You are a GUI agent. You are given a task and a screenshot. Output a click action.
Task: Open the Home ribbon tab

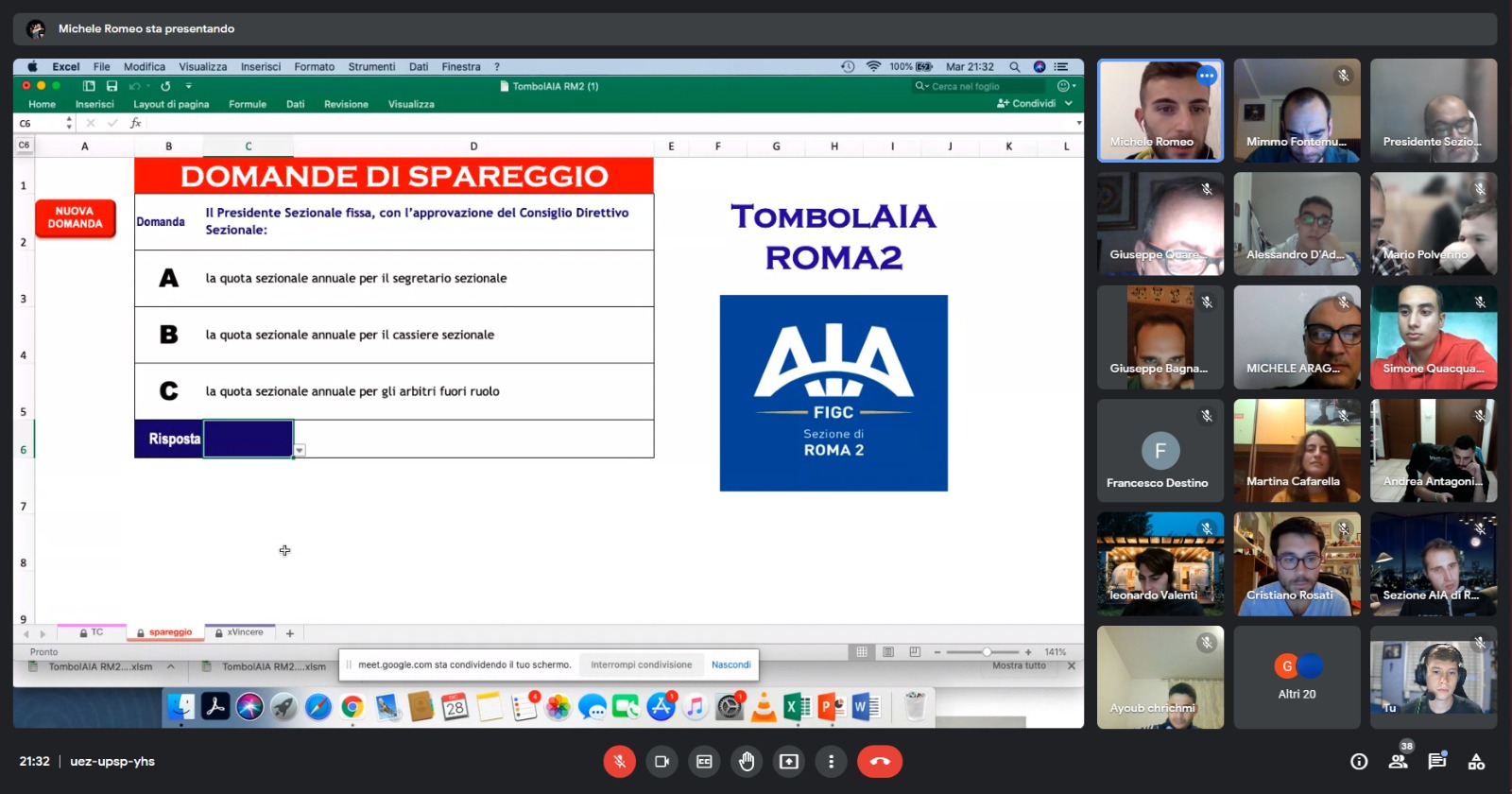tap(42, 104)
